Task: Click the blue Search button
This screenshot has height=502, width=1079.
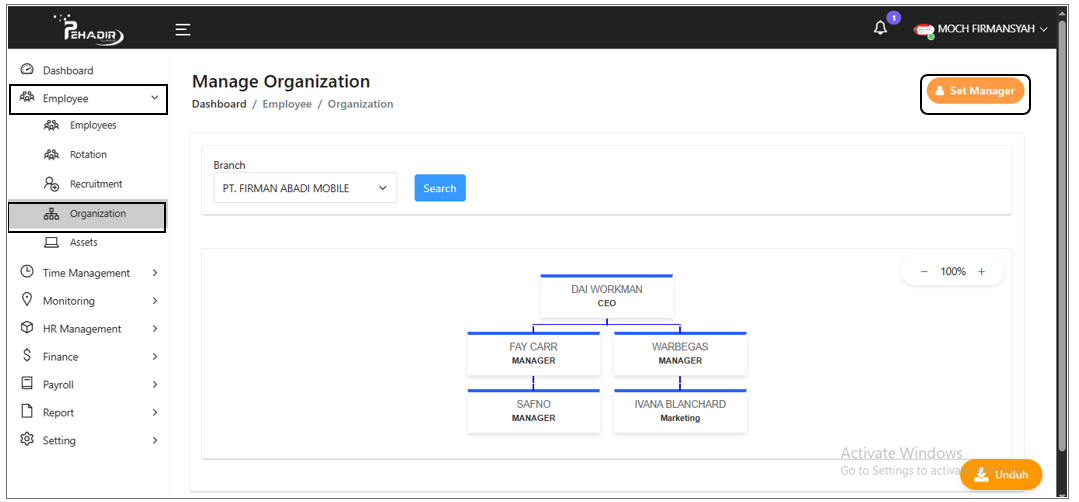Action: [440, 188]
